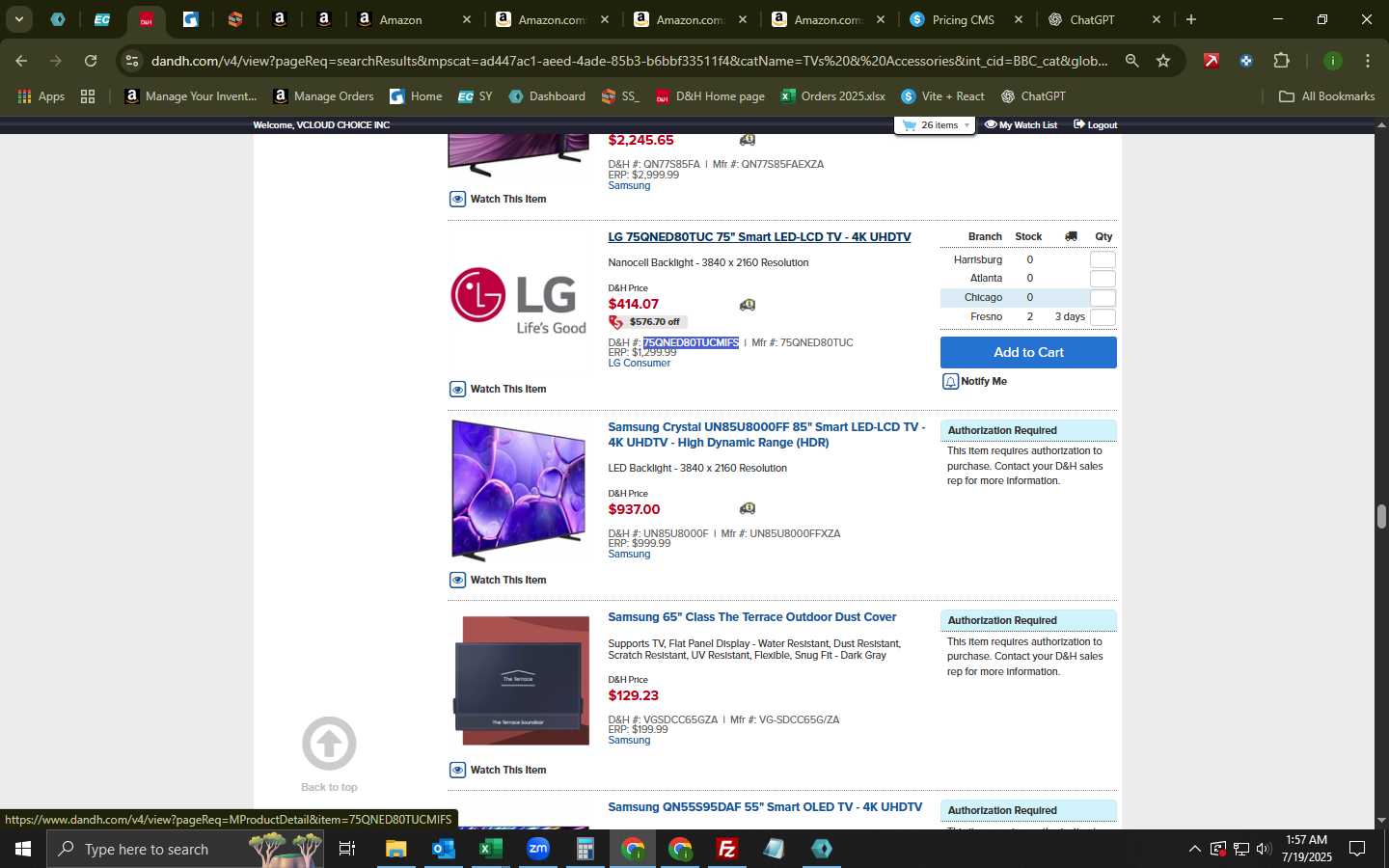The width and height of the screenshot is (1389, 868).
Task: Click the browser reload icon
Action: click(x=91, y=61)
